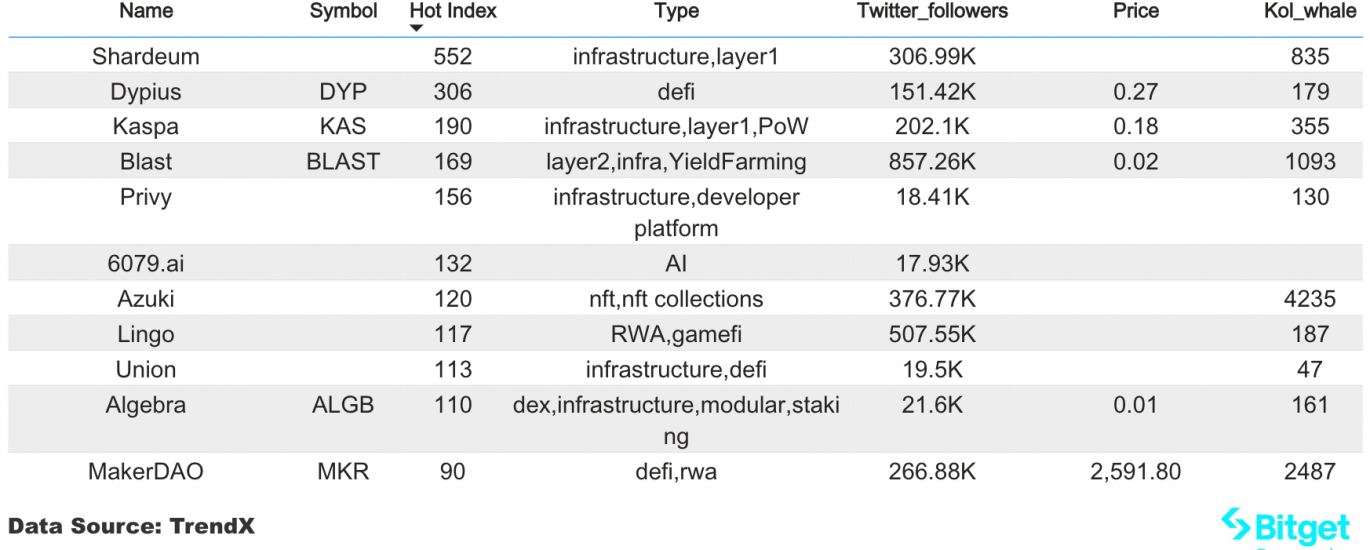Select the Algebra name cell

click(x=146, y=405)
